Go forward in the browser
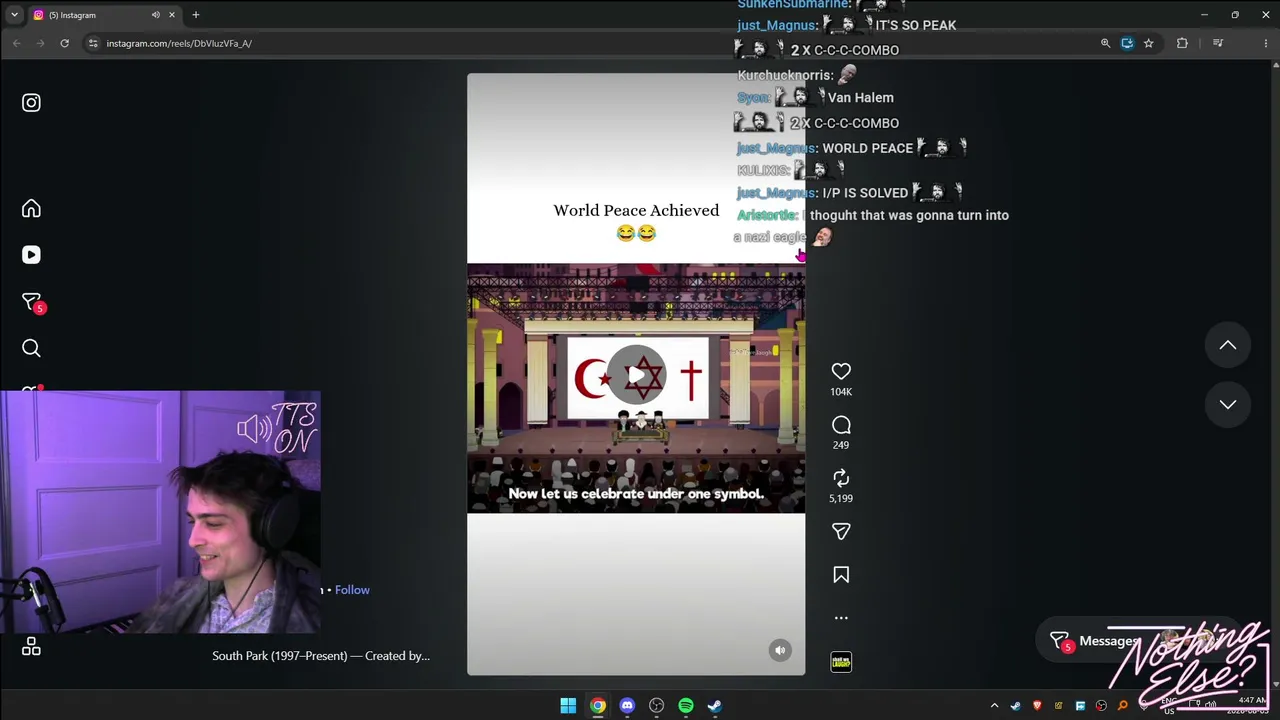 pos(40,43)
